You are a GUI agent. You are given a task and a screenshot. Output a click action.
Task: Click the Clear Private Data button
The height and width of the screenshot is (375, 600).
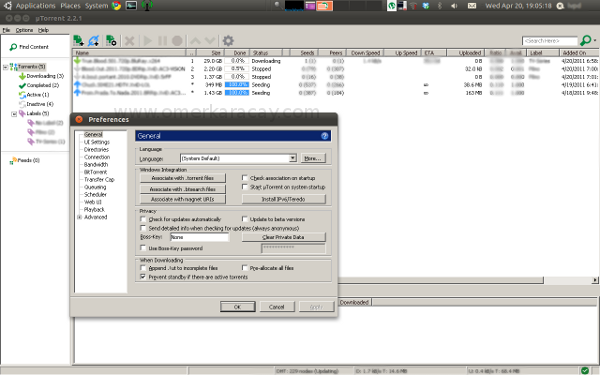[284, 237]
